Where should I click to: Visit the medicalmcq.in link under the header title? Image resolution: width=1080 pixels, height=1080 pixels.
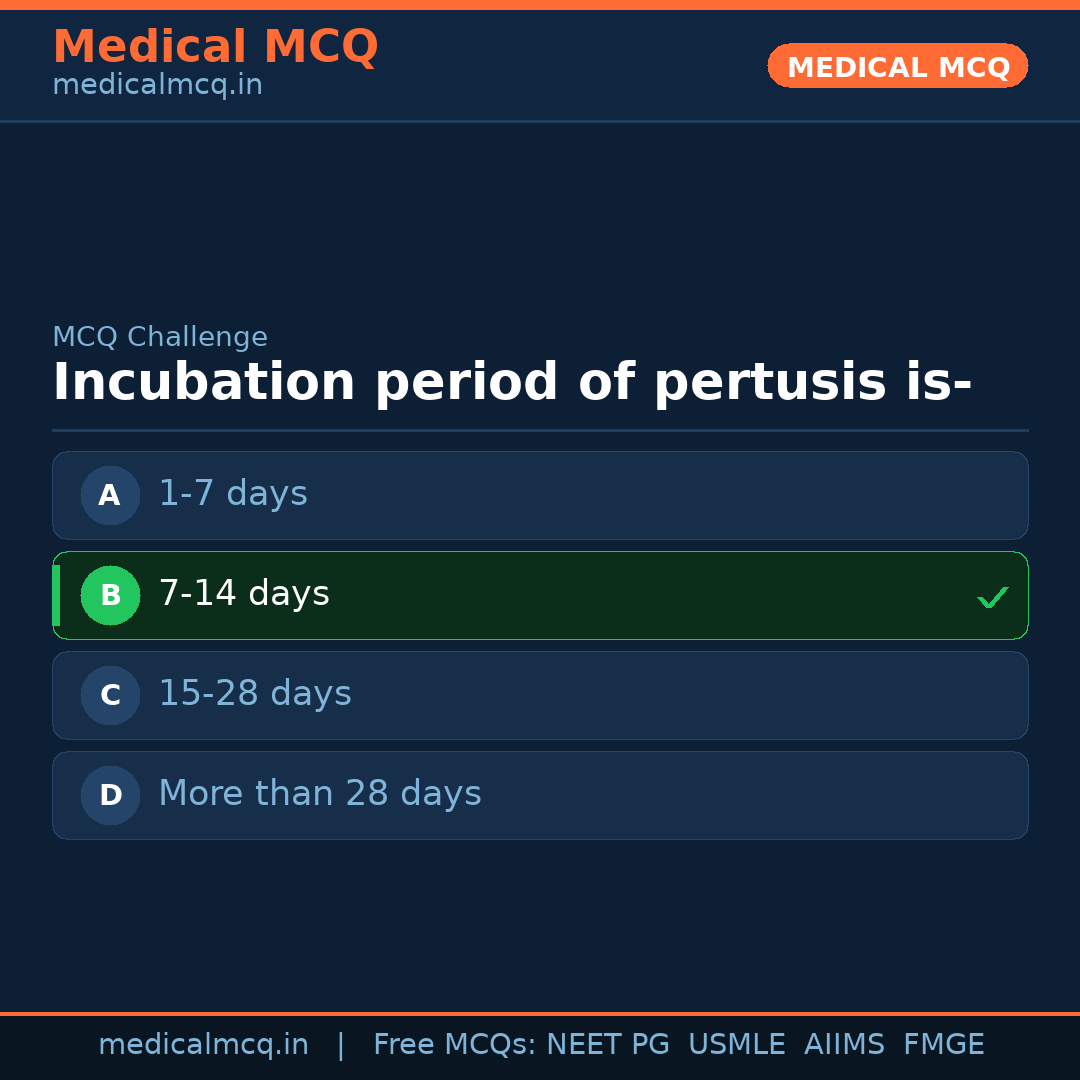[157, 86]
